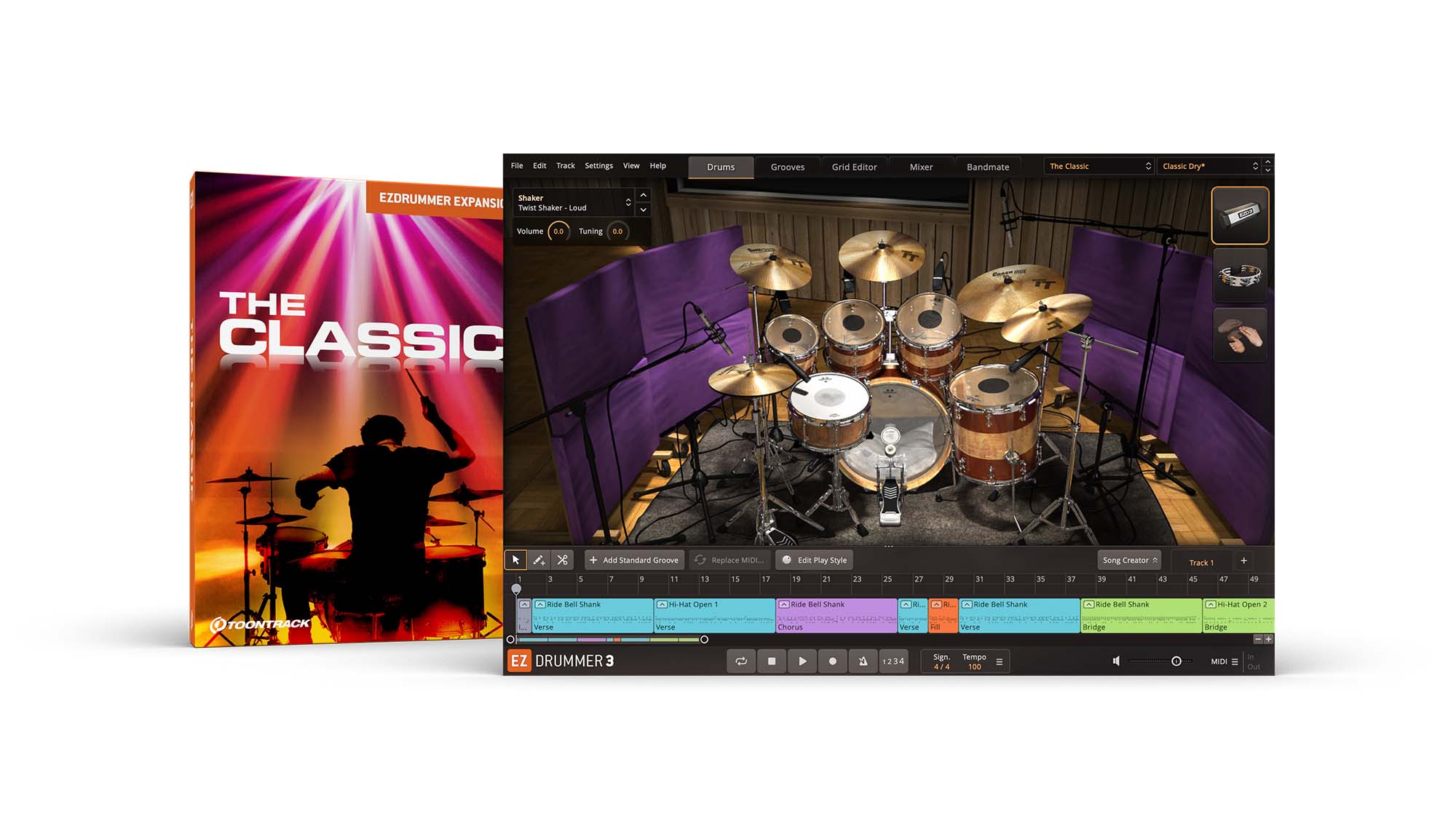
Task: Click the stop button
Action: pyautogui.click(x=772, y=661)
